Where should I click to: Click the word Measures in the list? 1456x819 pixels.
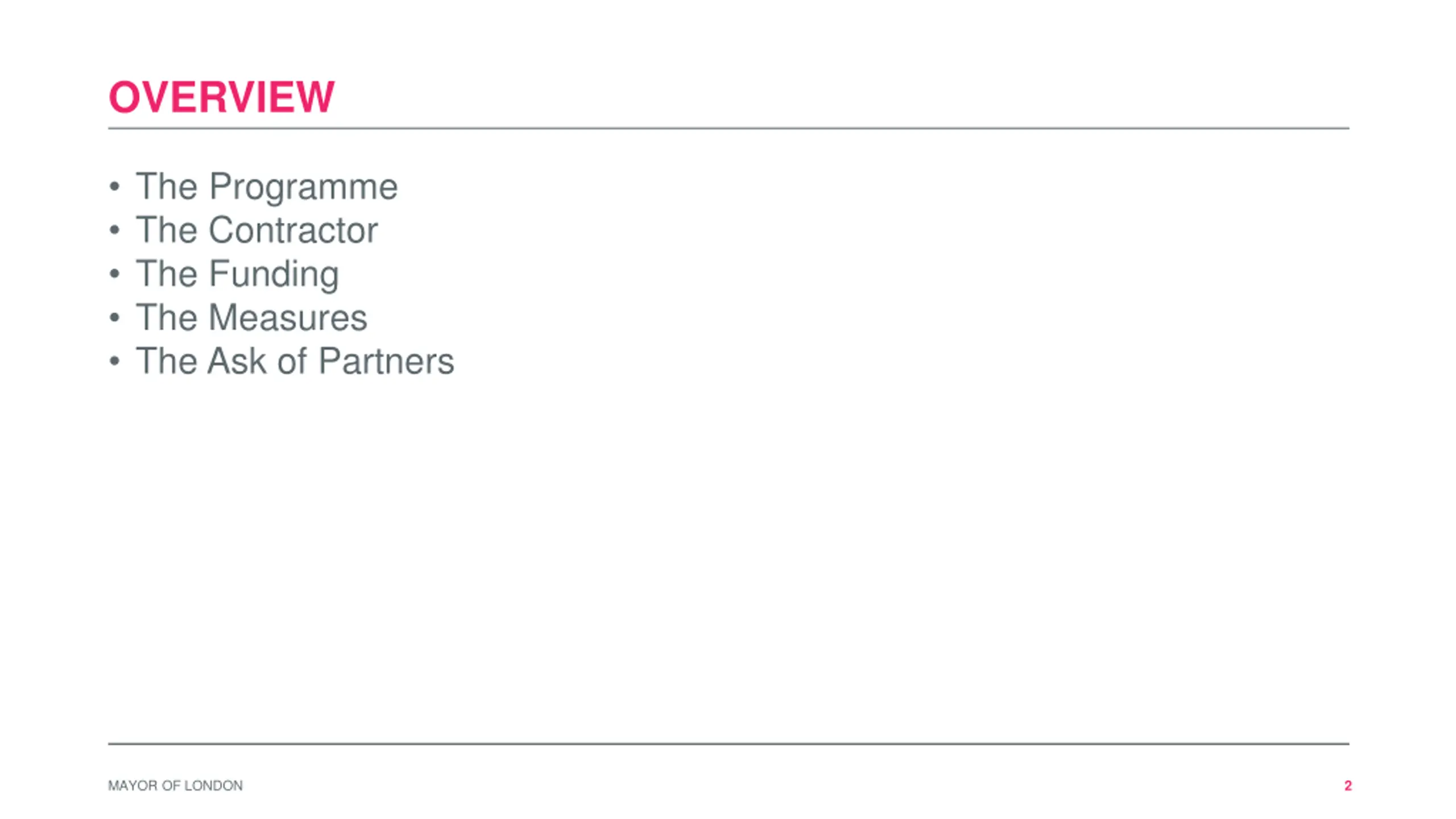[288, 317]
